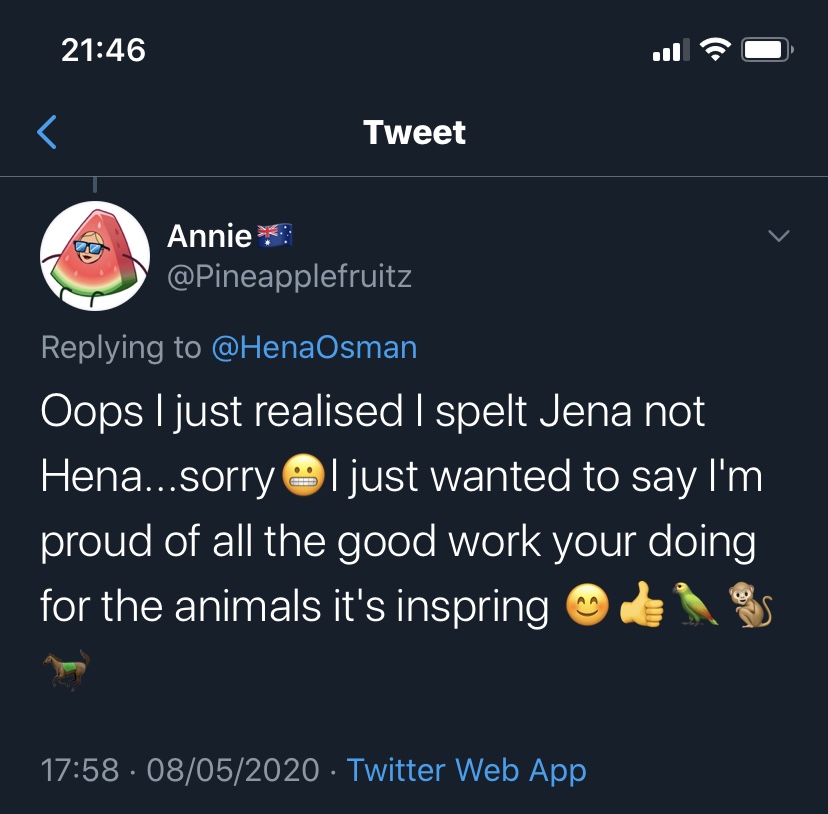Image resolution: width=828 pixels, height=814 pixels.
Task: Tap the Tweet header title
Action: click(x=414, y=132)
